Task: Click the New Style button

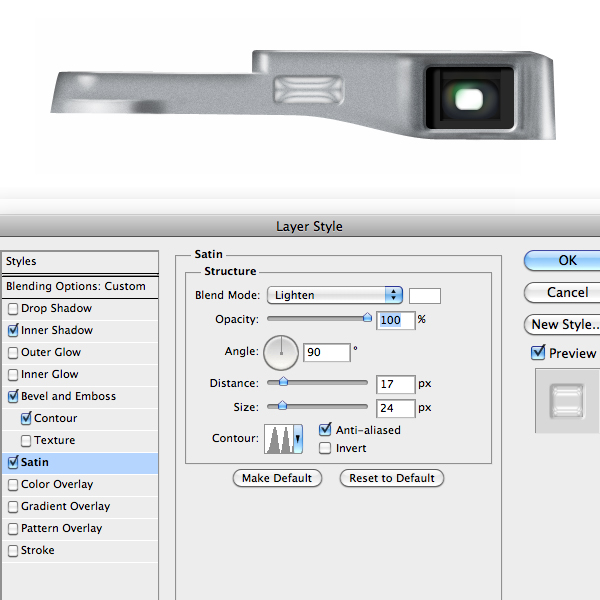Action: coord(562,324)
